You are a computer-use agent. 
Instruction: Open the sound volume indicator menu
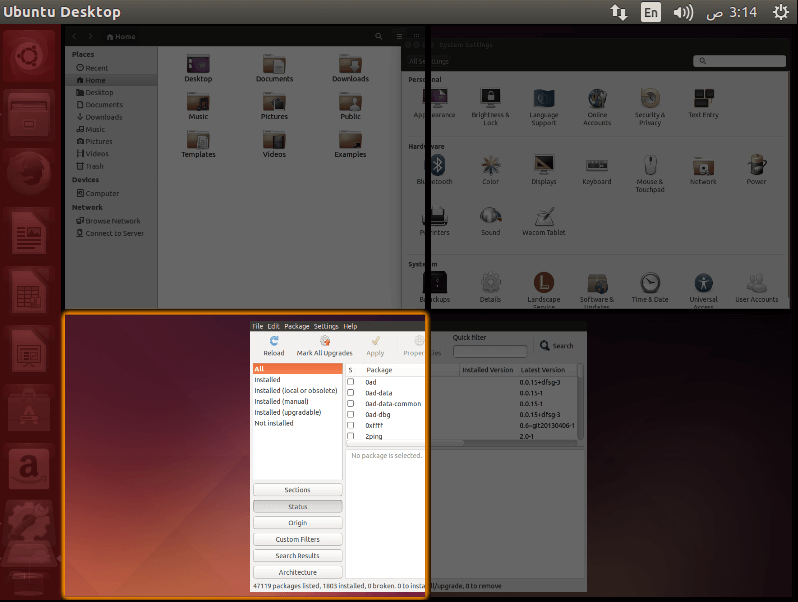(683, 12)
